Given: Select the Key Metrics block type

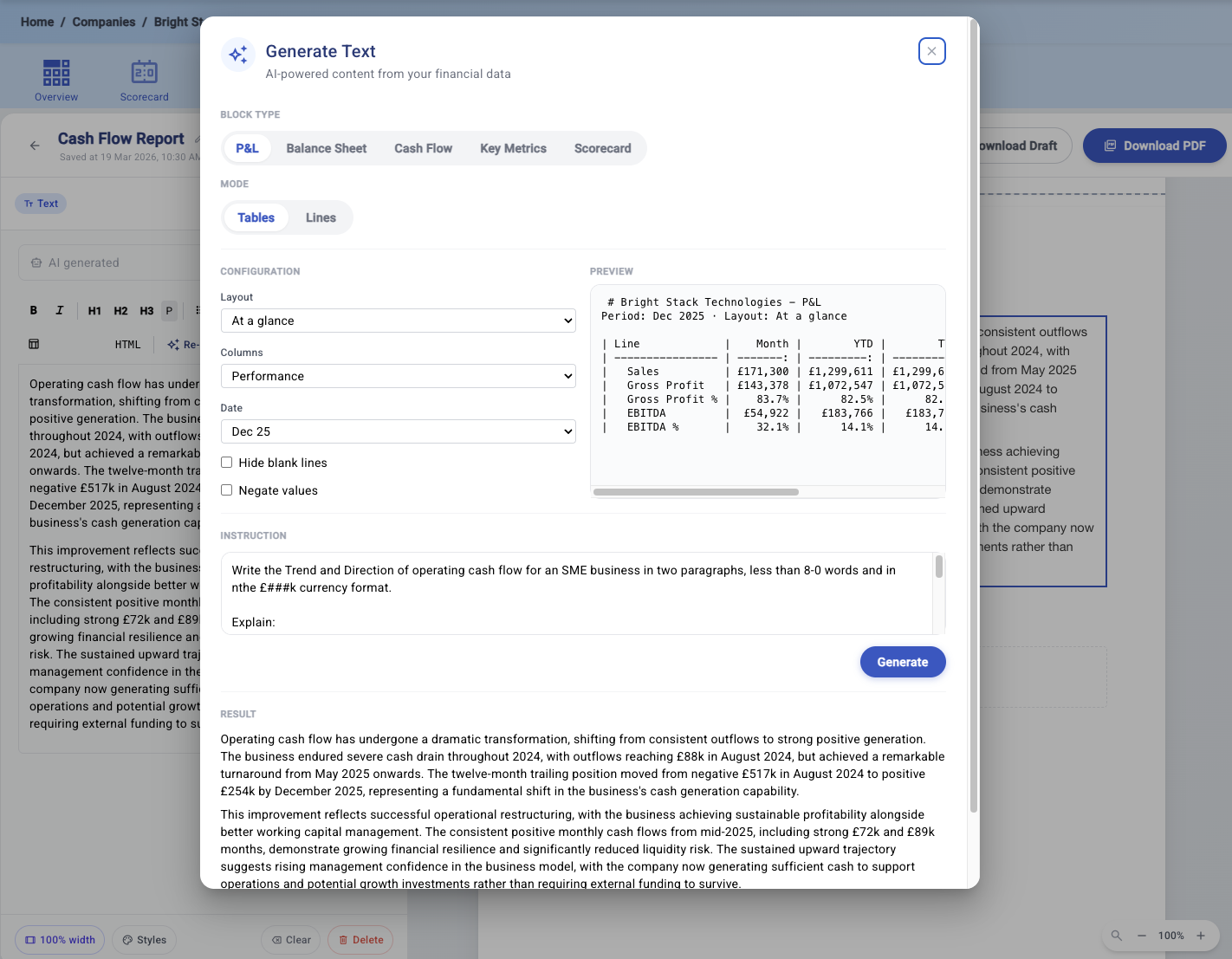Looking at the screenshot, I should coord(513,148).
